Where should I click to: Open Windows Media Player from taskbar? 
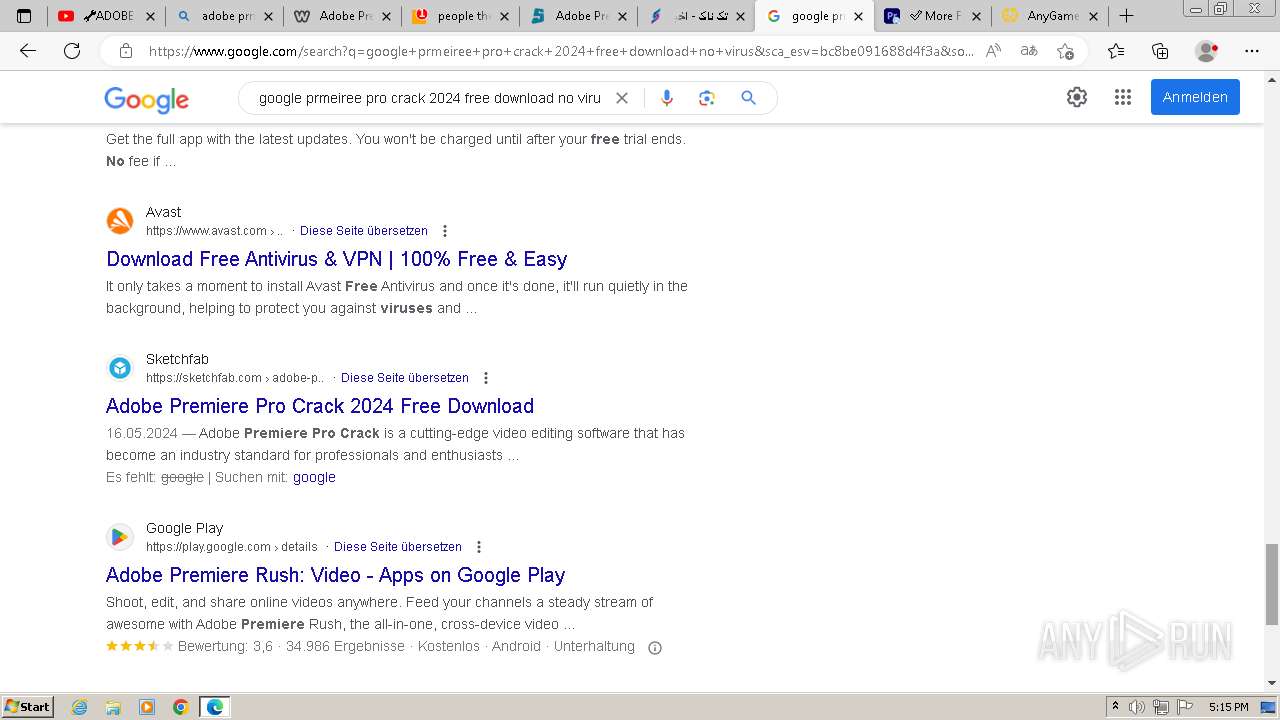coord(147,707)
